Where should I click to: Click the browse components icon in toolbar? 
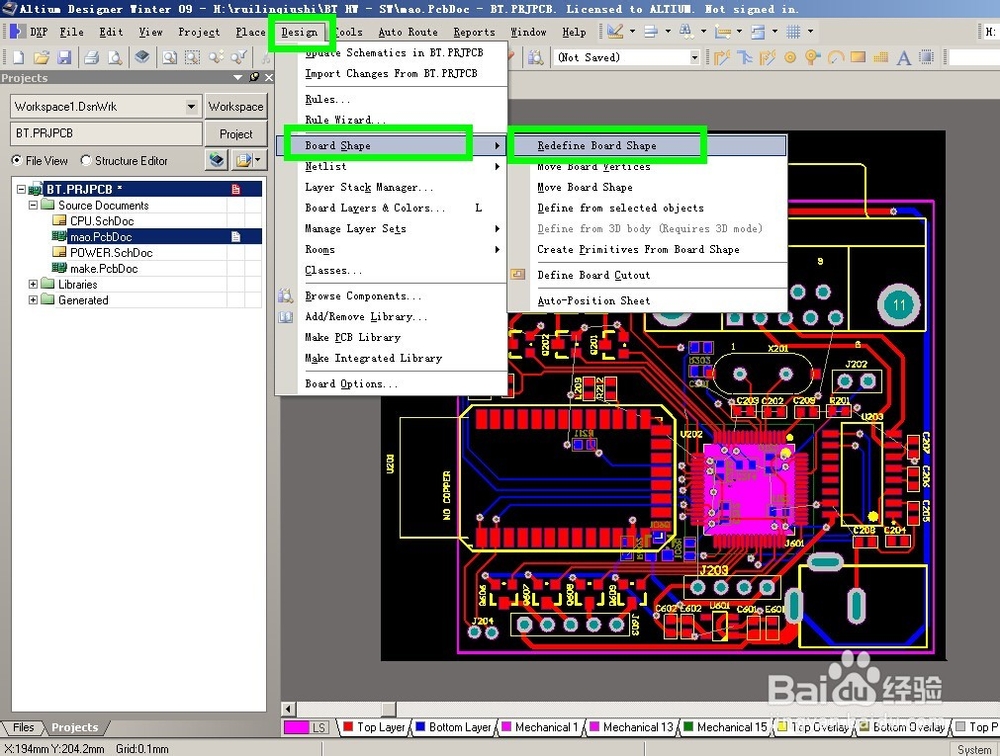pos(536,57)
